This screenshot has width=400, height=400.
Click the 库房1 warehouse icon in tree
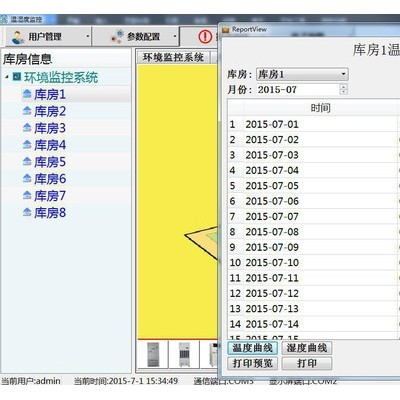pos(27,93)
